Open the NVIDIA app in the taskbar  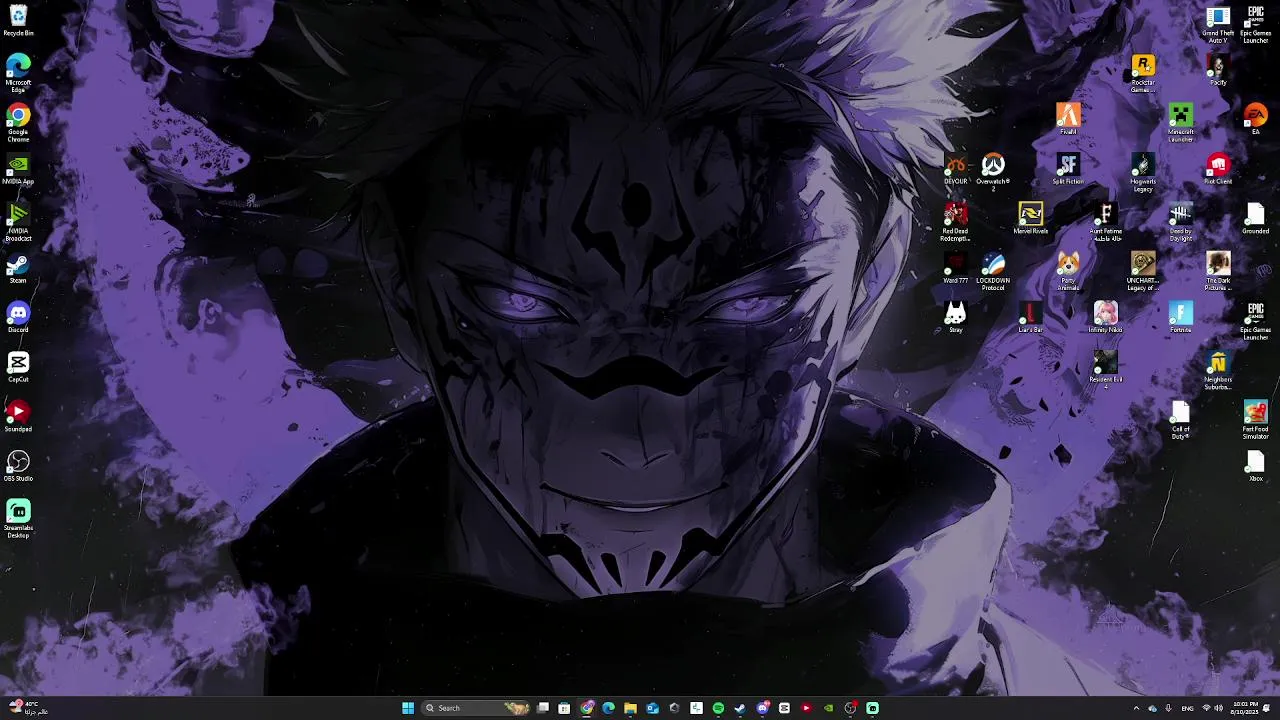(828, 708)
